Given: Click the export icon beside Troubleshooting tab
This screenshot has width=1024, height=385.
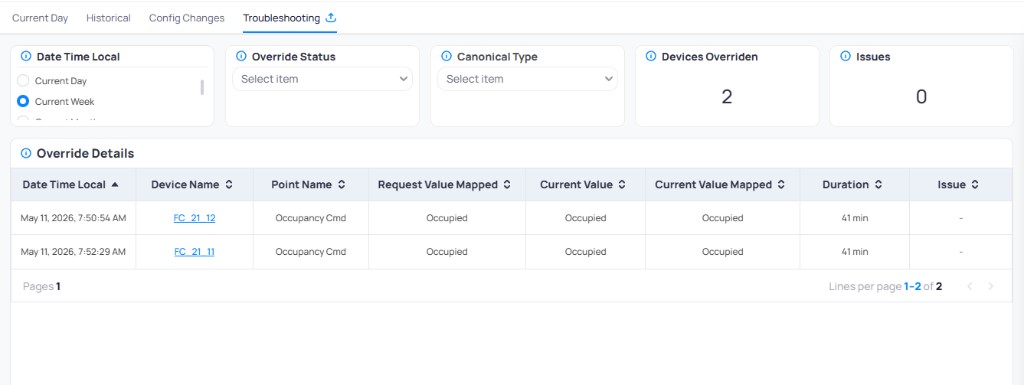Looking at the screenshot, I should coord(331,18).
